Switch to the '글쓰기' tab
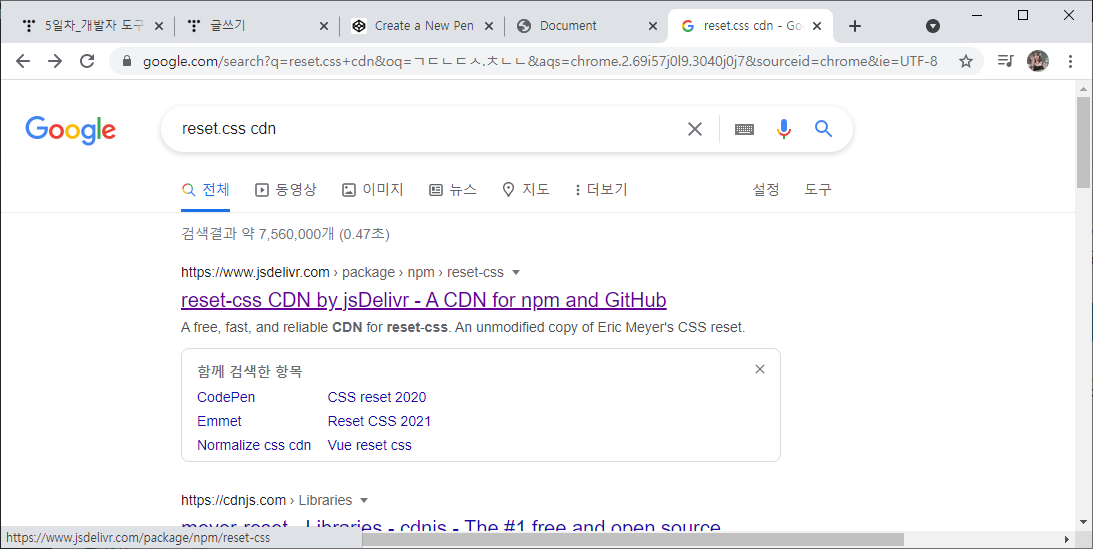 tap(258, 26)
